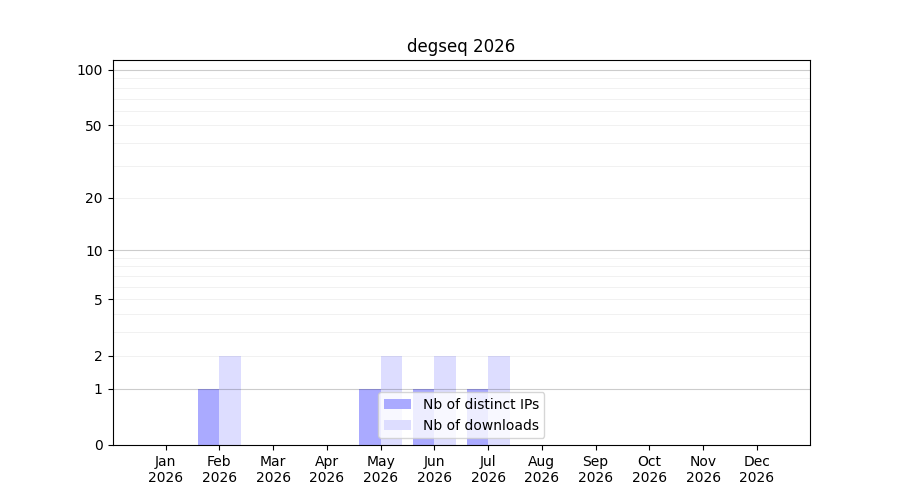Click the Dec 2026 axis label

[x=757, y=469]
